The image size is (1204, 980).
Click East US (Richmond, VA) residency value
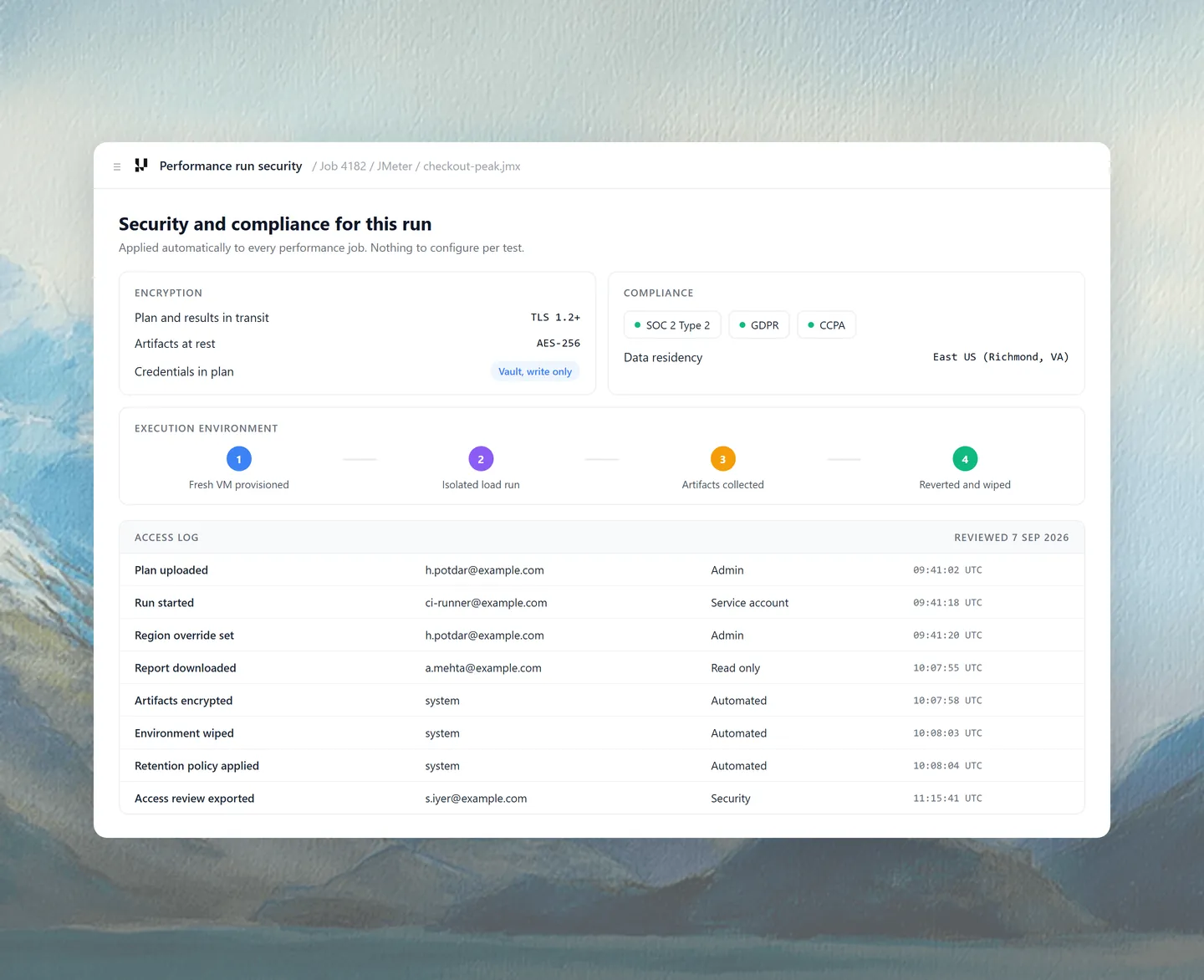[x=1001, y=357]
